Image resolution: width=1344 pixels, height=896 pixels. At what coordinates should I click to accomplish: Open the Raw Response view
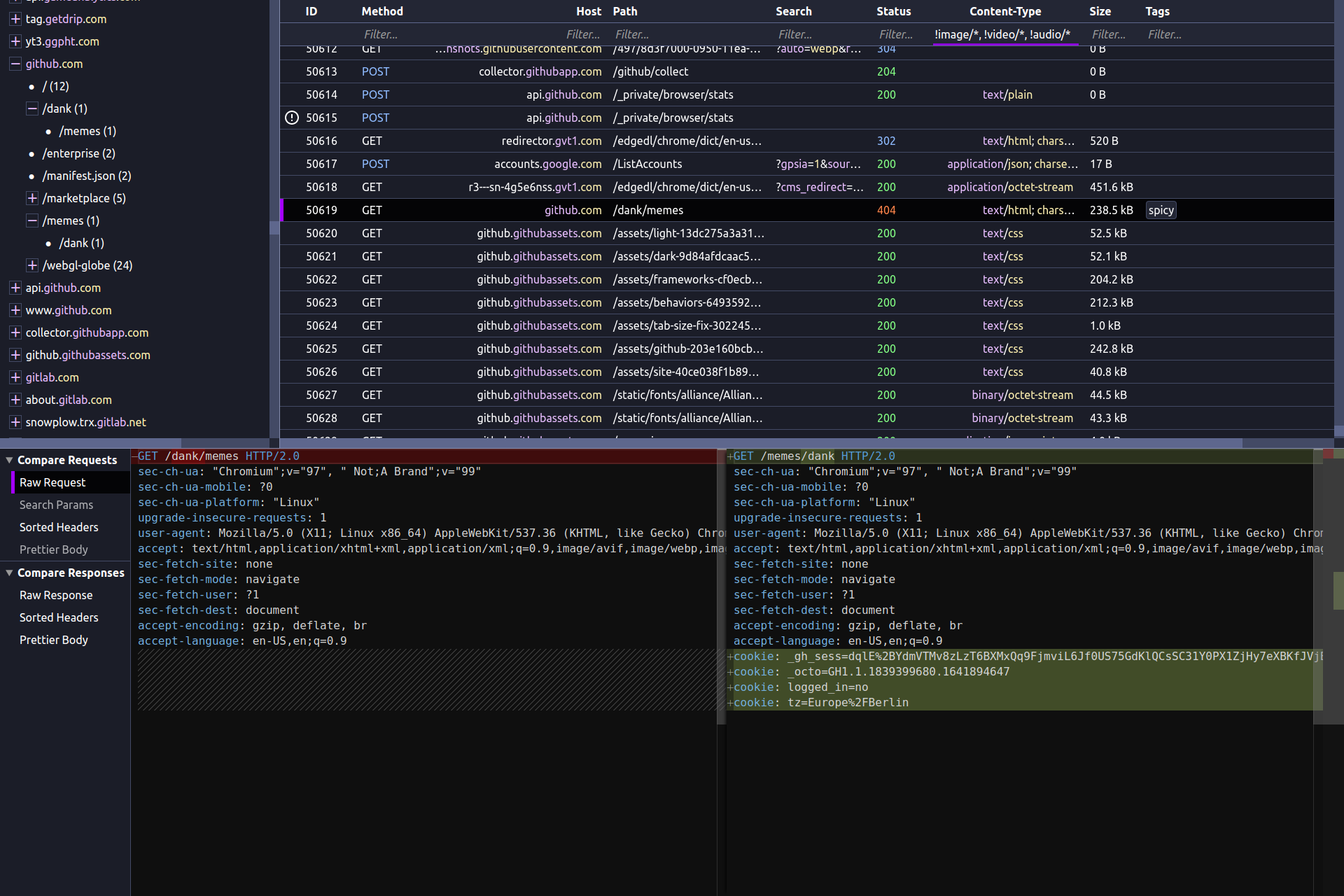click(x=56, y=595)
